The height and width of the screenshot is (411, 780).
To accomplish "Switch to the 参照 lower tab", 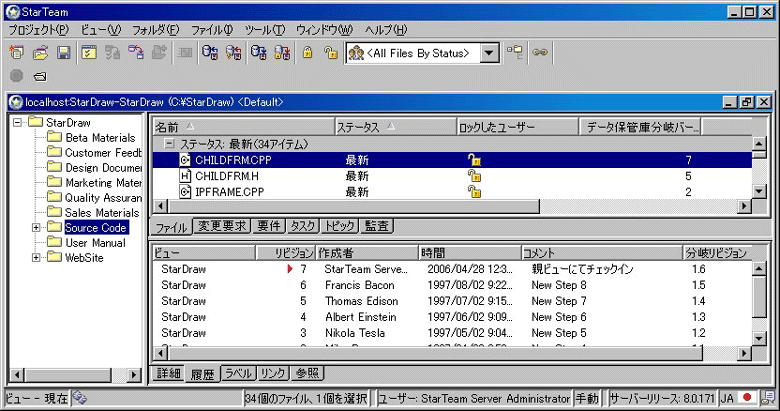I will pos(307,373).
